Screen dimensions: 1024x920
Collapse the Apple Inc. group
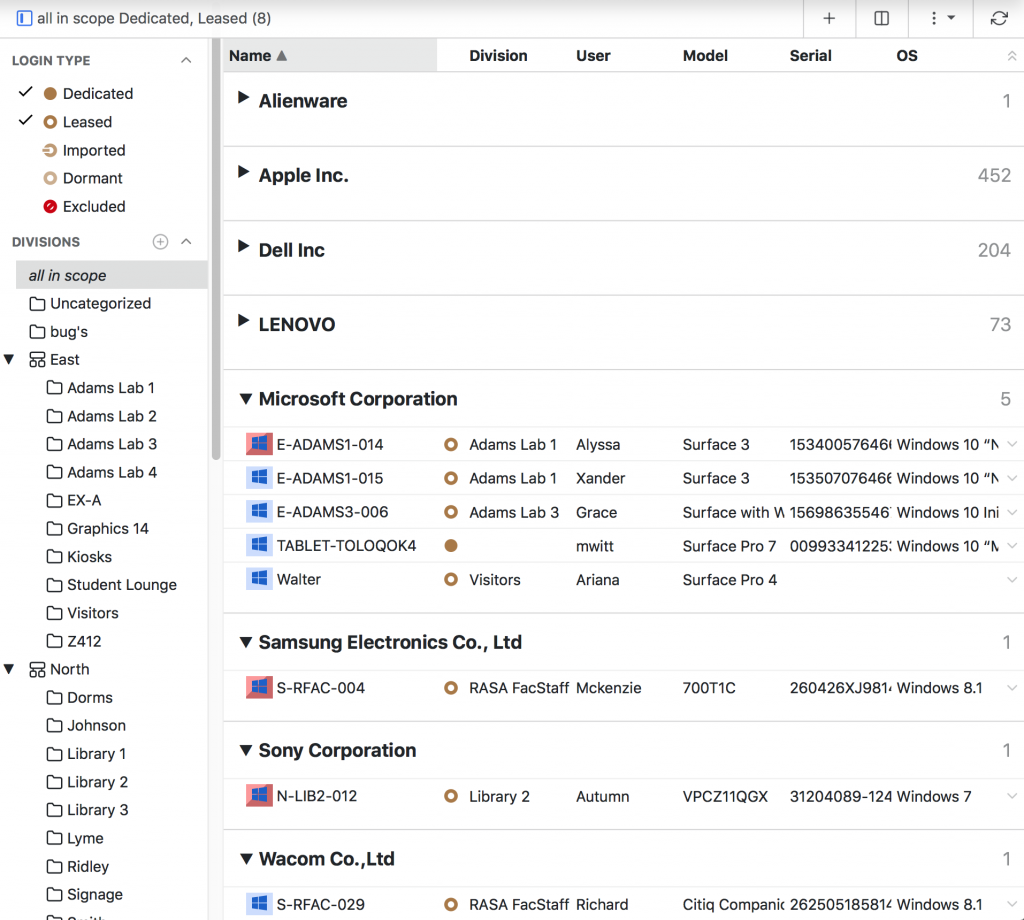(x=244, y=175)
